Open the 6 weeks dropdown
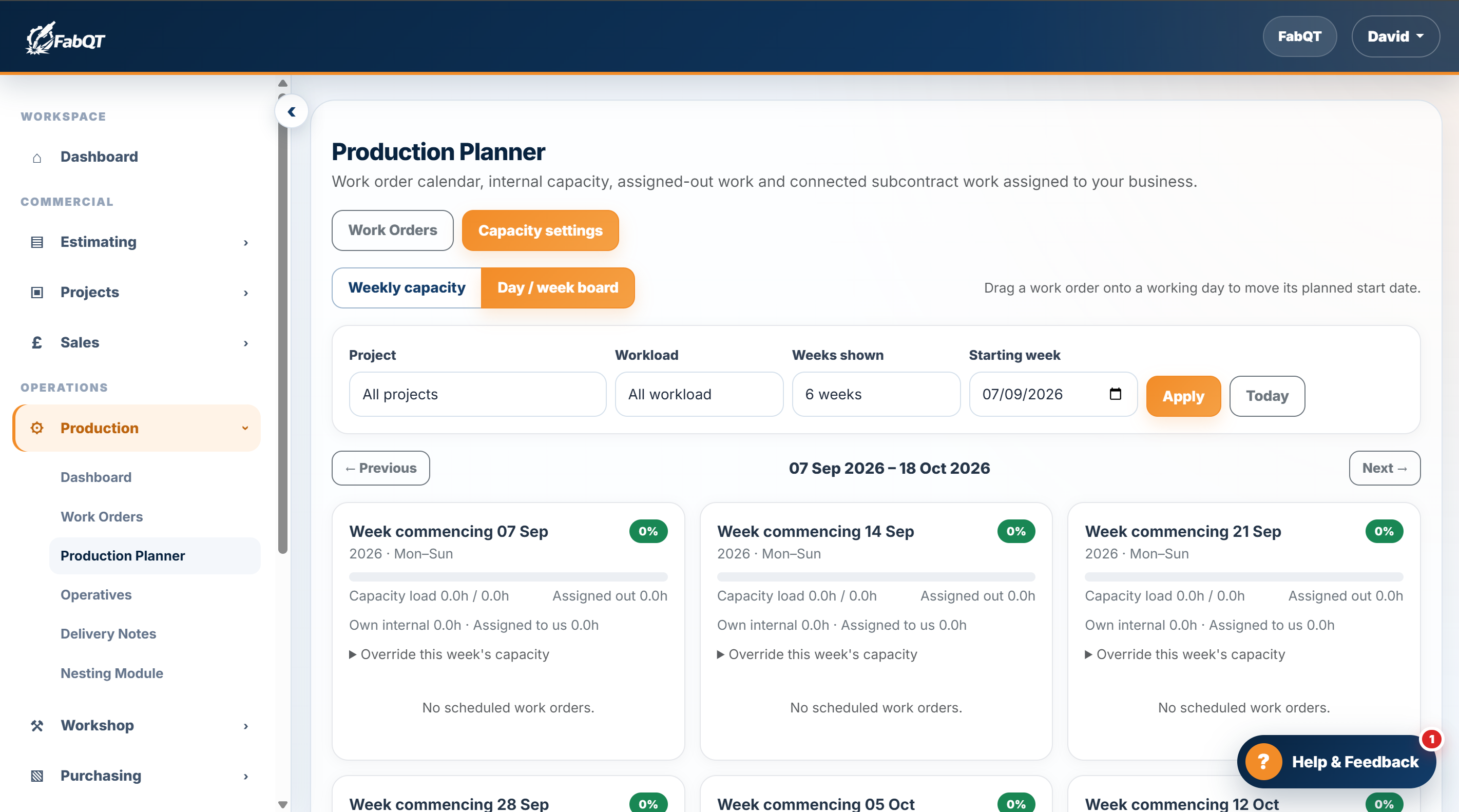The image size is (1459, 812). 876,394
